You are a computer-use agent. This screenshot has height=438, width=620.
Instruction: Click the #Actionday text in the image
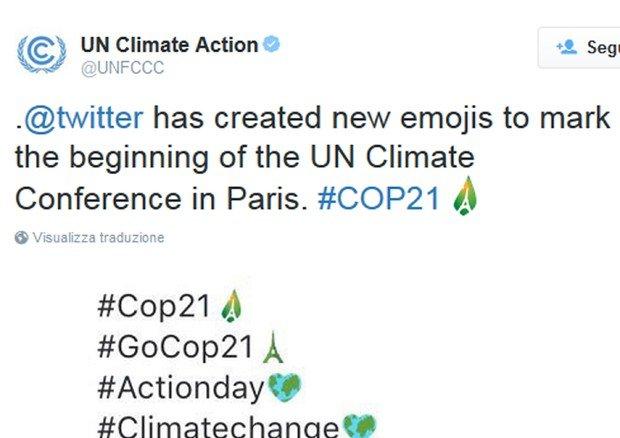181,387
